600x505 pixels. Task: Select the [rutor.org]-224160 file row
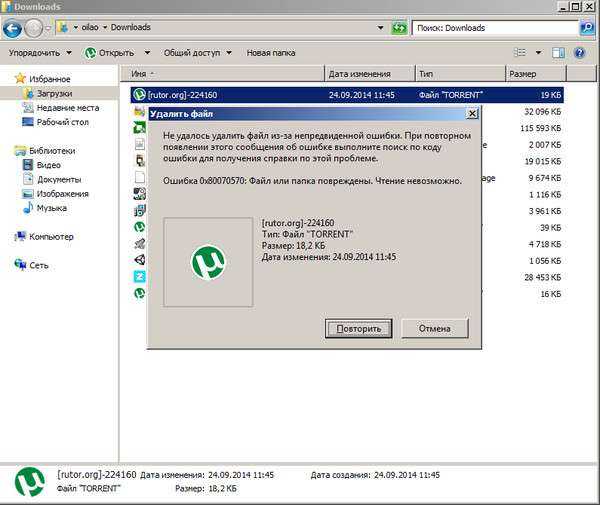coord(347,95)
